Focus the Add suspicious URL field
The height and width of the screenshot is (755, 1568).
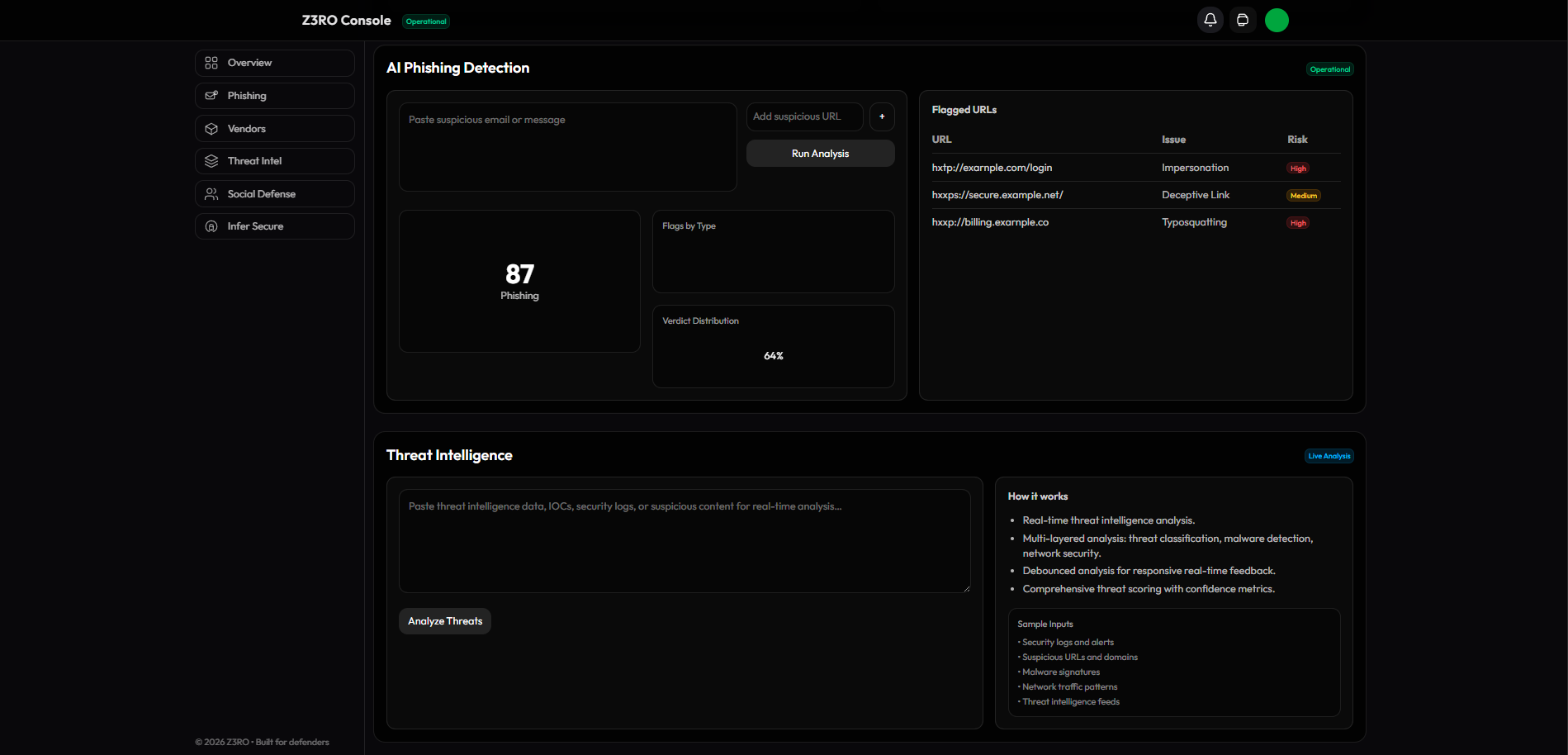coord(804,117)
